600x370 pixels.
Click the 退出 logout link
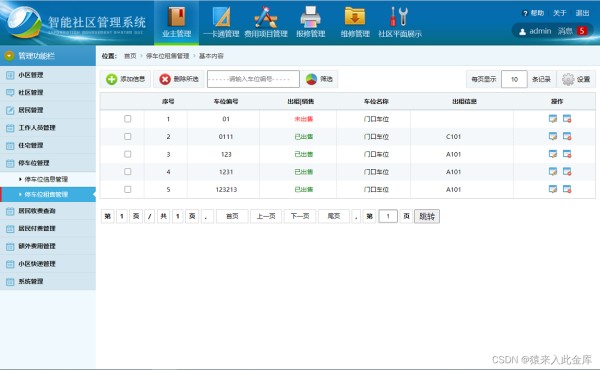[582, 13]
